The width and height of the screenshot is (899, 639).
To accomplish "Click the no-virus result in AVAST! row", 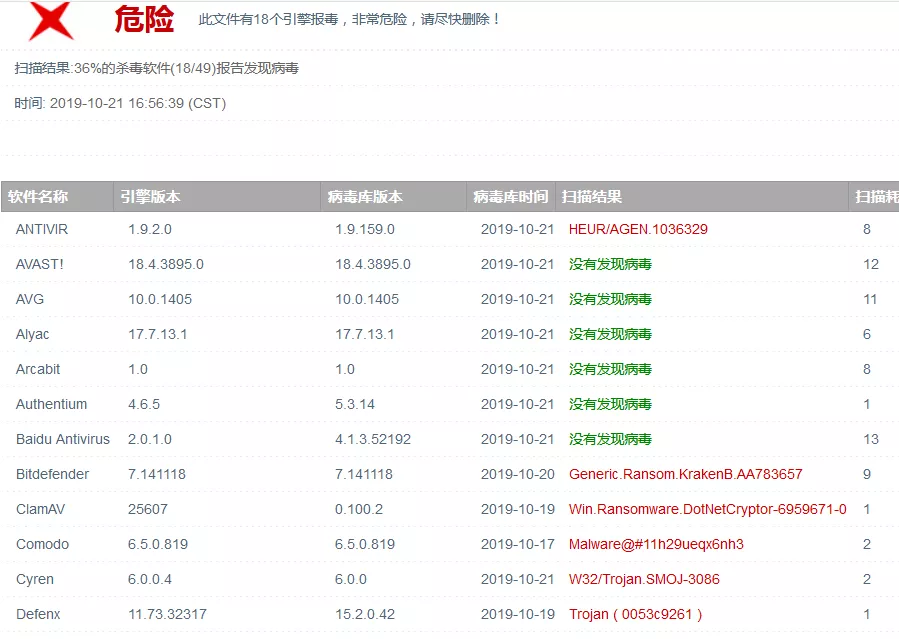I will point(610,264).
